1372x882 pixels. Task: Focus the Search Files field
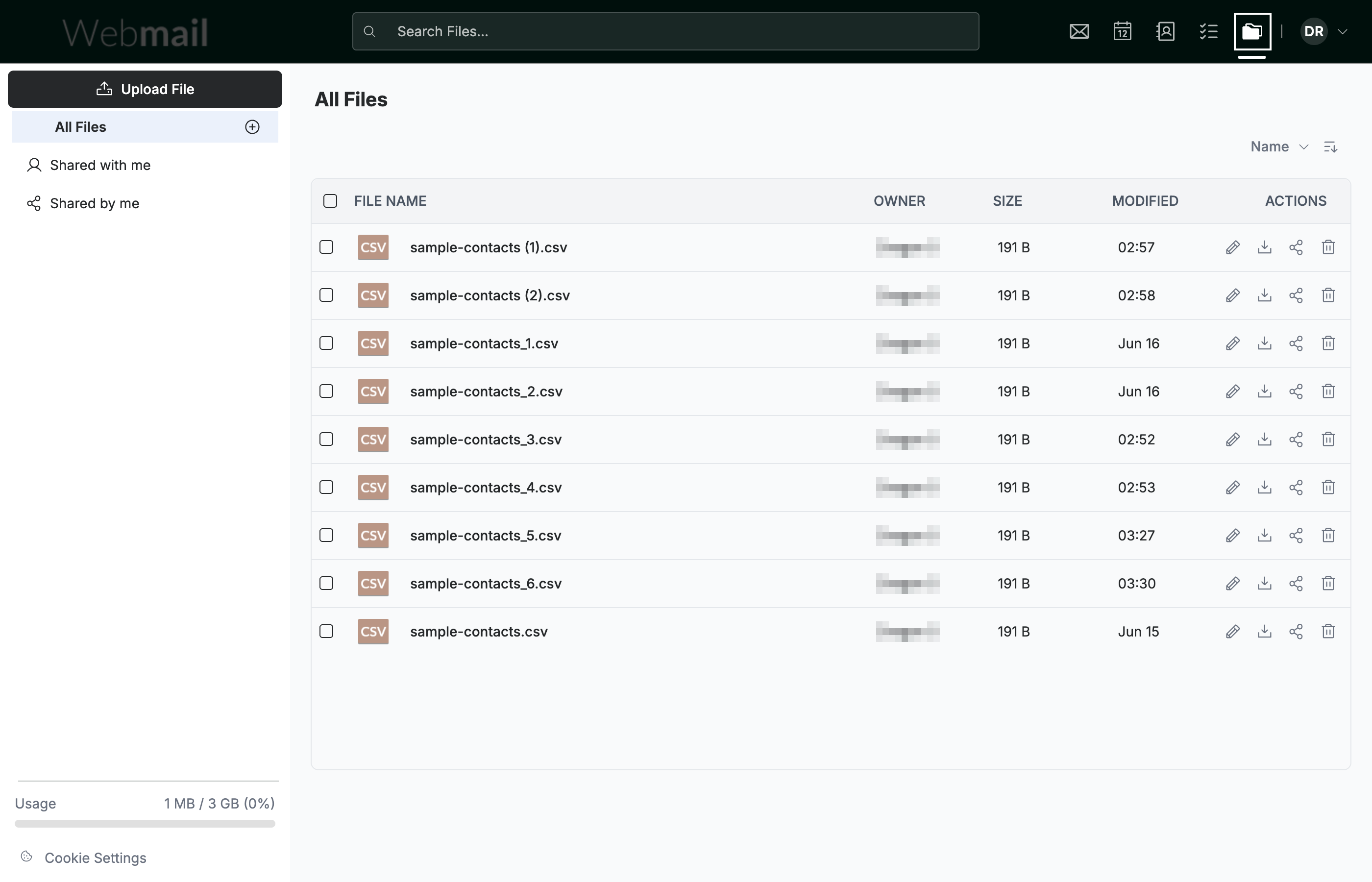tap(665, 31)
